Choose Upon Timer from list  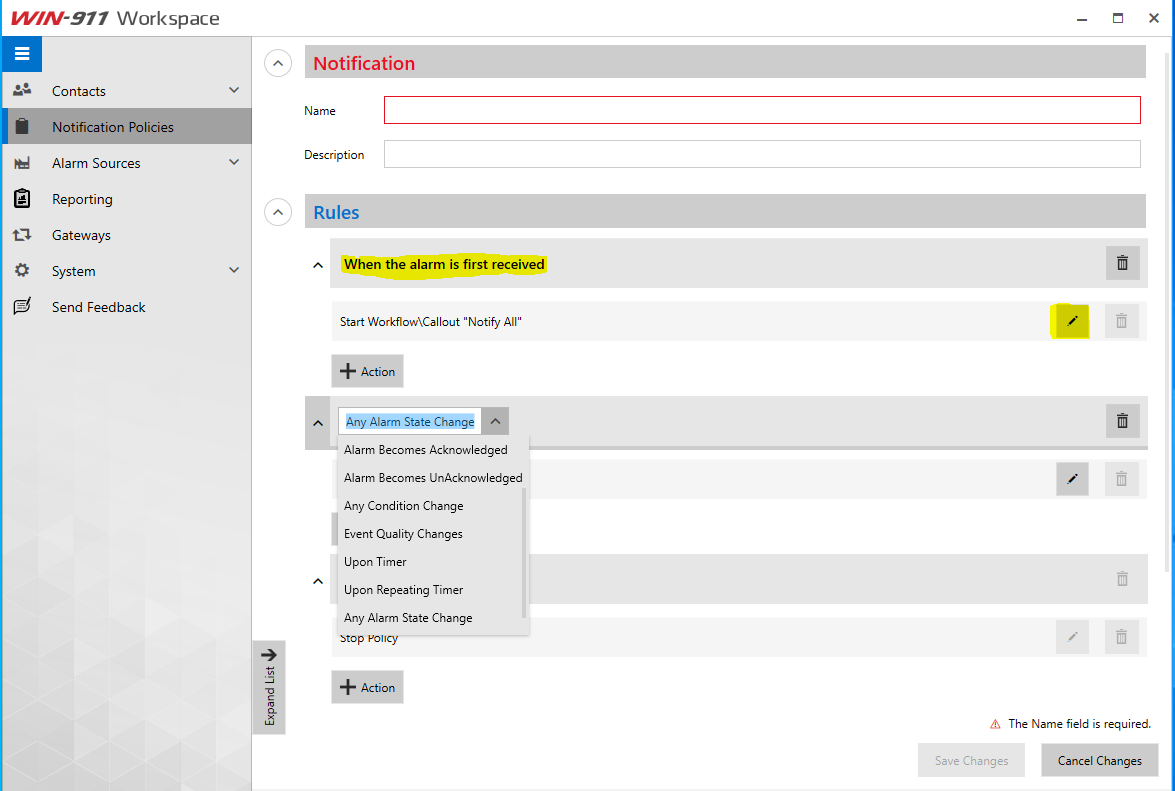coord(431,562)
